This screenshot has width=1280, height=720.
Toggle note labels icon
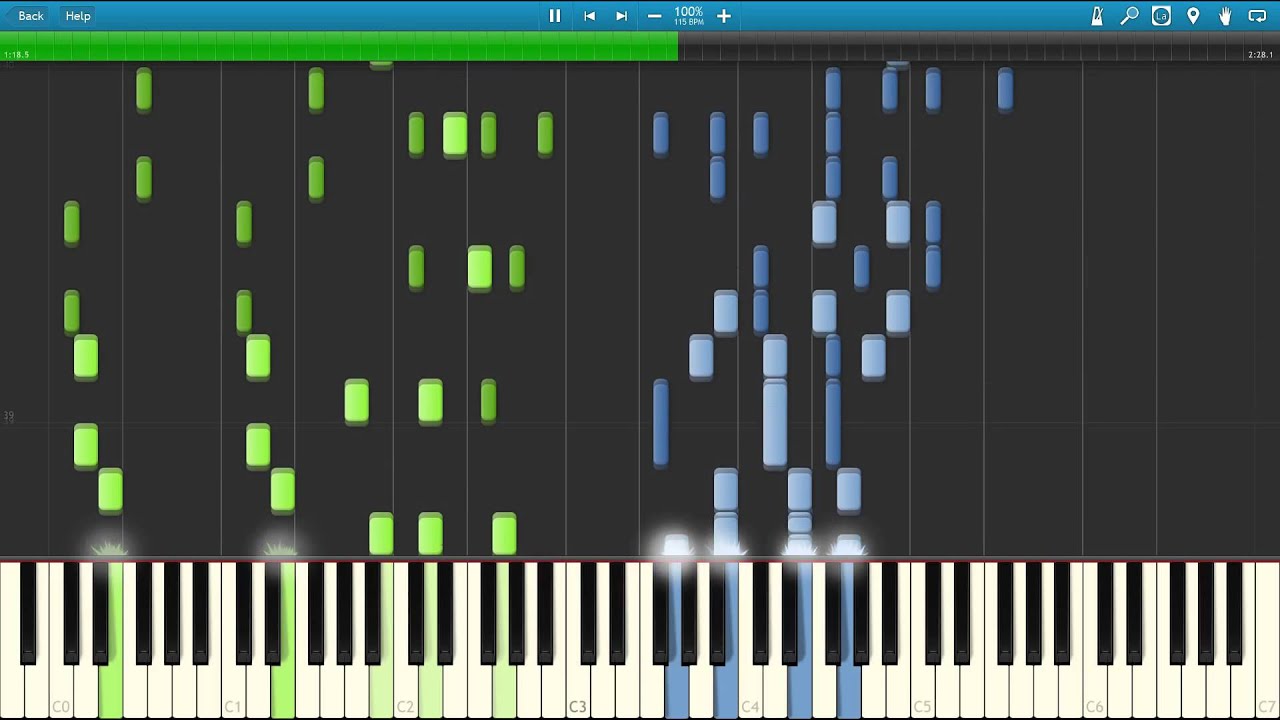pyautogui.click(x=1161, y=16)
